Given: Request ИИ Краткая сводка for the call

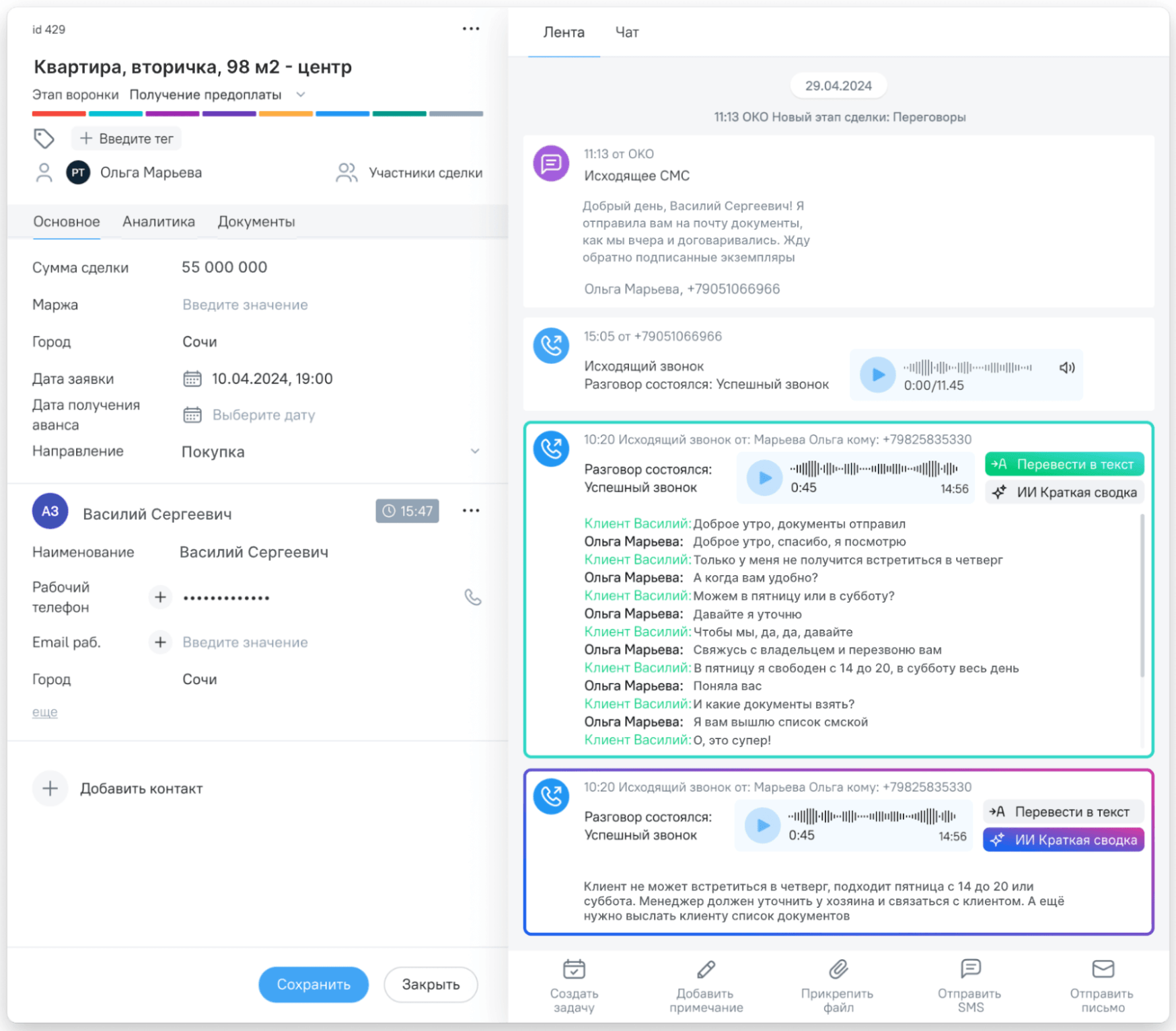Looking at the screenshot, I should pyautogui.click(x=1064, y=492).
